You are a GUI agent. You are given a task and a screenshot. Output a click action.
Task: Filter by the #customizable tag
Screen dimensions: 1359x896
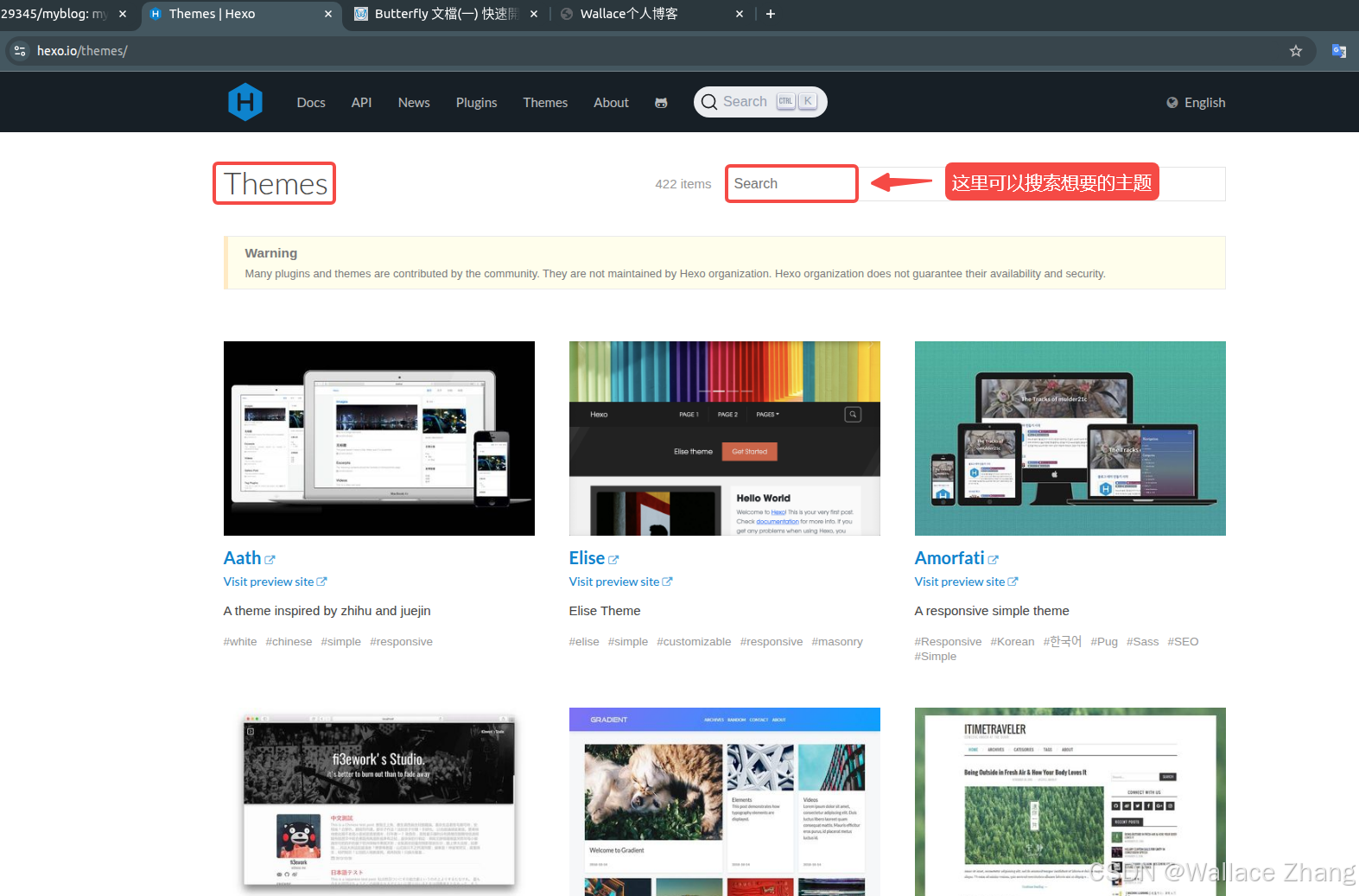pos(694,641)
